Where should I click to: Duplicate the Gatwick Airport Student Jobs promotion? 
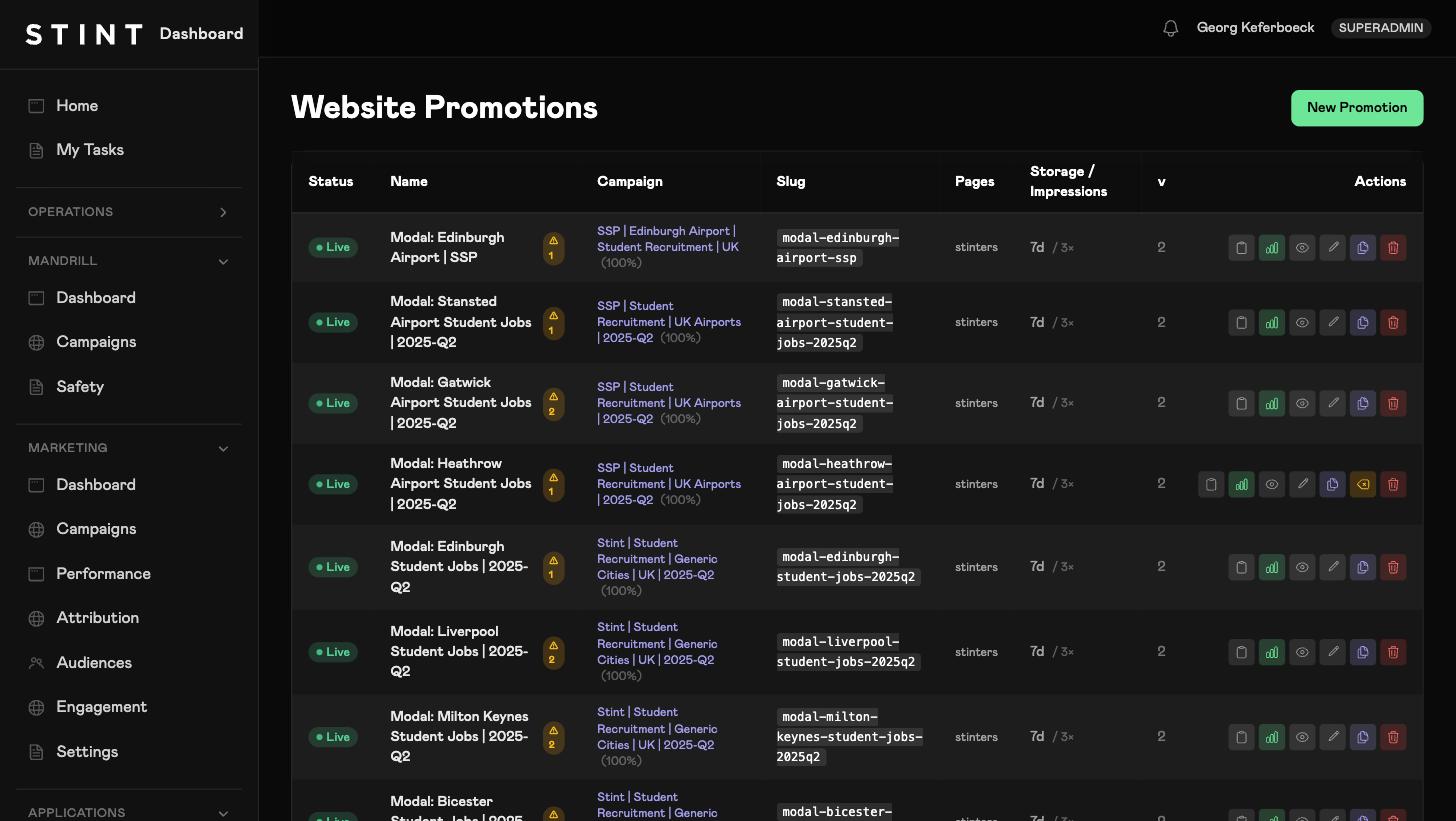tap(1363, 404)
